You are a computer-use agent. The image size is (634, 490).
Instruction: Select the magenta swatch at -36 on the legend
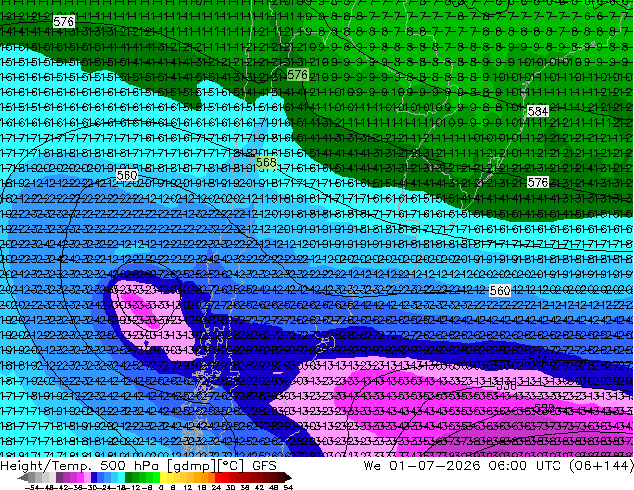coord(80,477)
